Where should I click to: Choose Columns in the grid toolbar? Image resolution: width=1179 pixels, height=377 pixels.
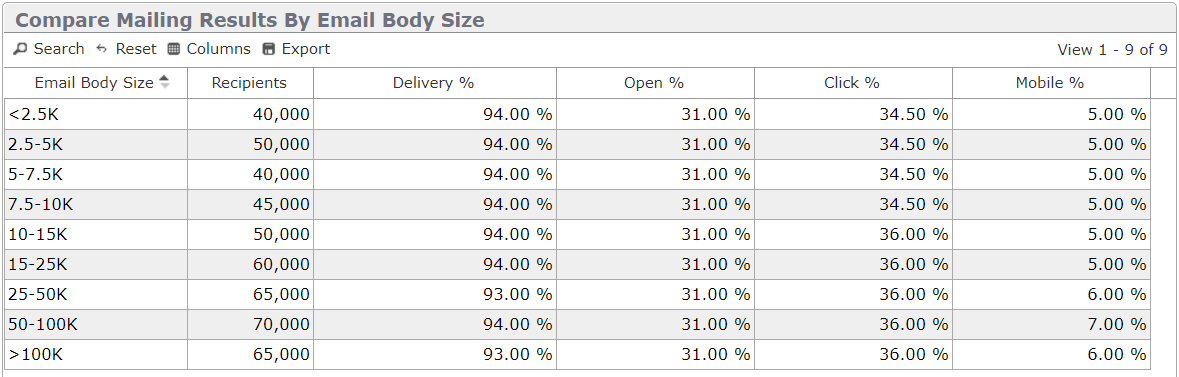[219, 49]
